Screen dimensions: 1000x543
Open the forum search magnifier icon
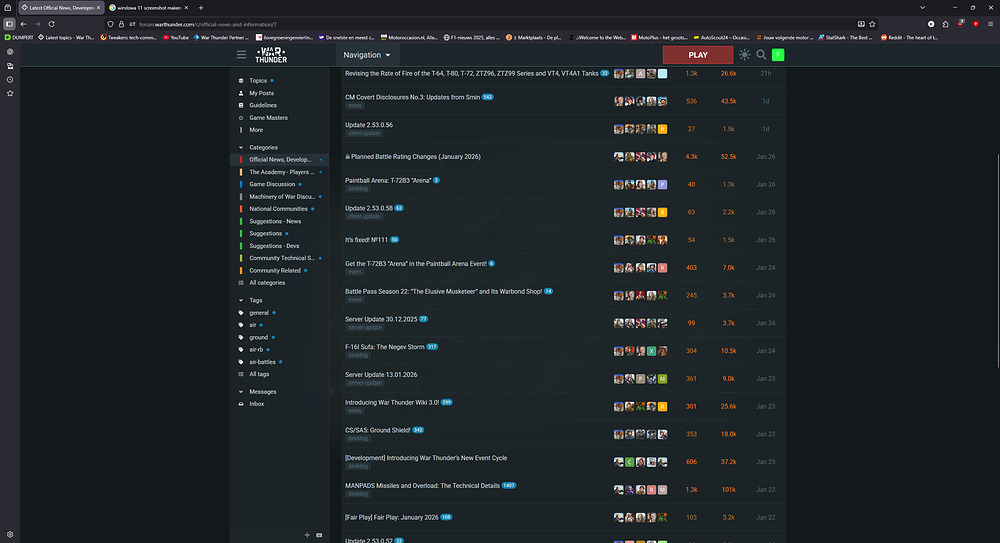click(761, 54)
